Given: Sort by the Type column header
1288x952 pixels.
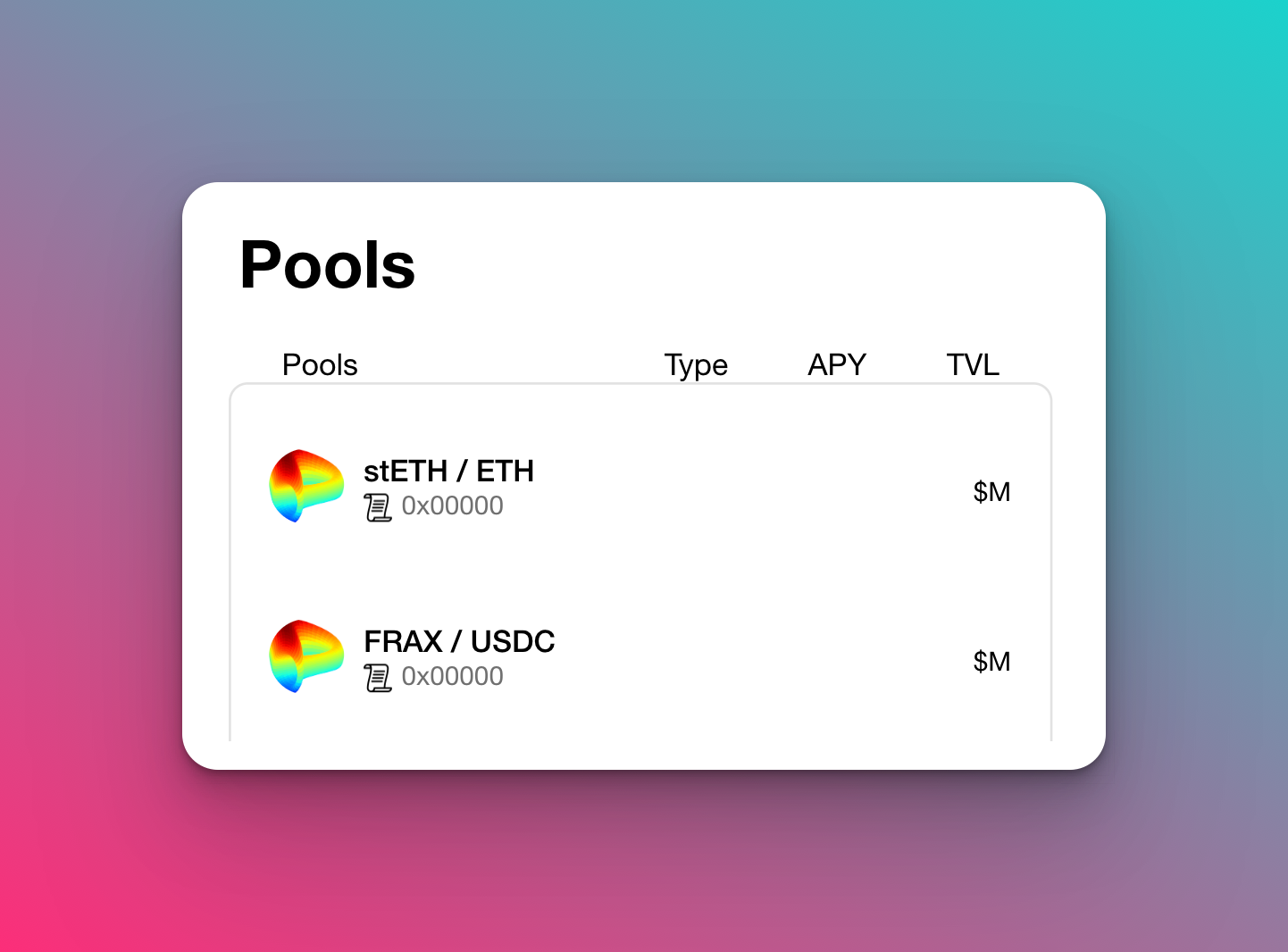Looking at the screenshot, I should pos(696,364).
